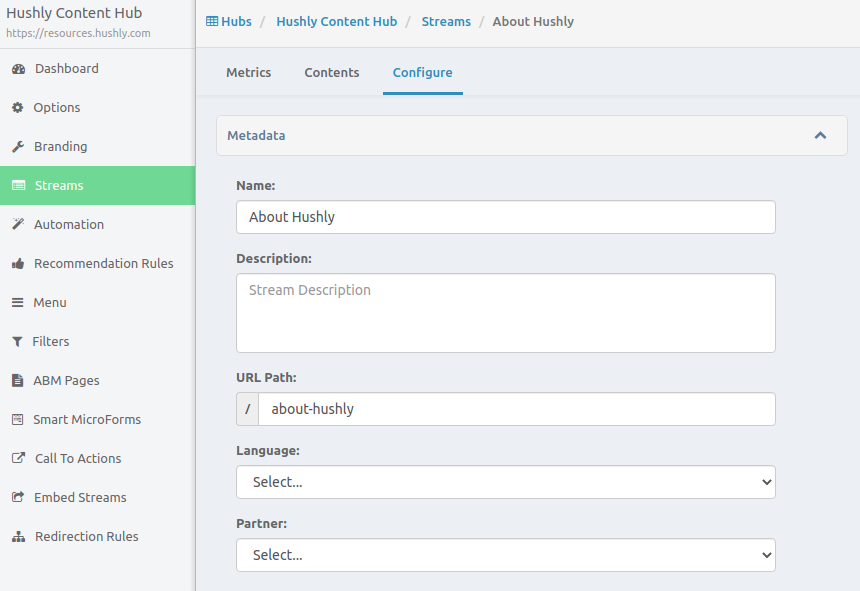Click the Dashboard gauge icon
860x591 pixels.
(x=19, y=69)
